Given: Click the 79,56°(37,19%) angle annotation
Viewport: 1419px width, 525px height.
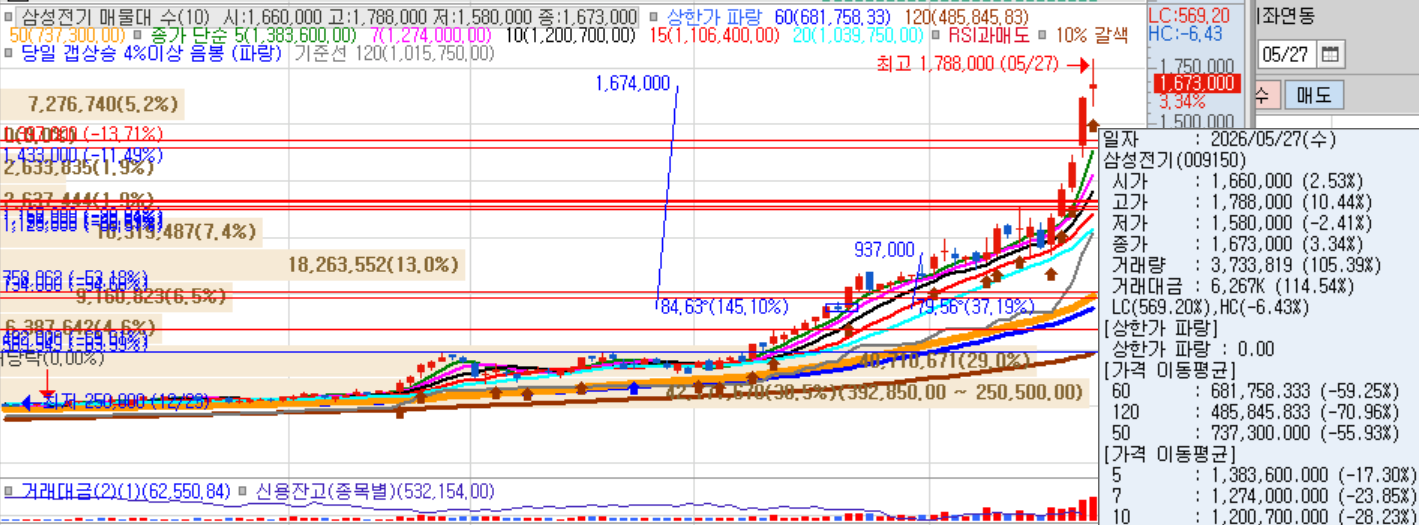Looking at the screenshot, I should pos(977,307).
